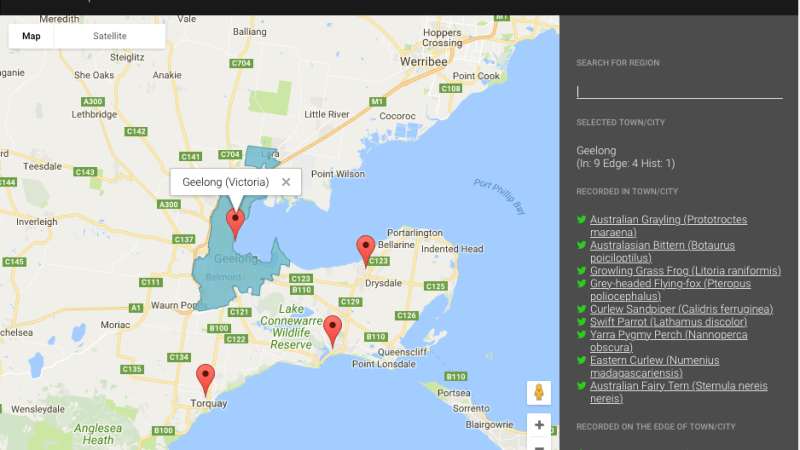Viewport: 800px width, 450px height.
Task: Click the red marker near Lake Connewarre
Action: [333, 328]
